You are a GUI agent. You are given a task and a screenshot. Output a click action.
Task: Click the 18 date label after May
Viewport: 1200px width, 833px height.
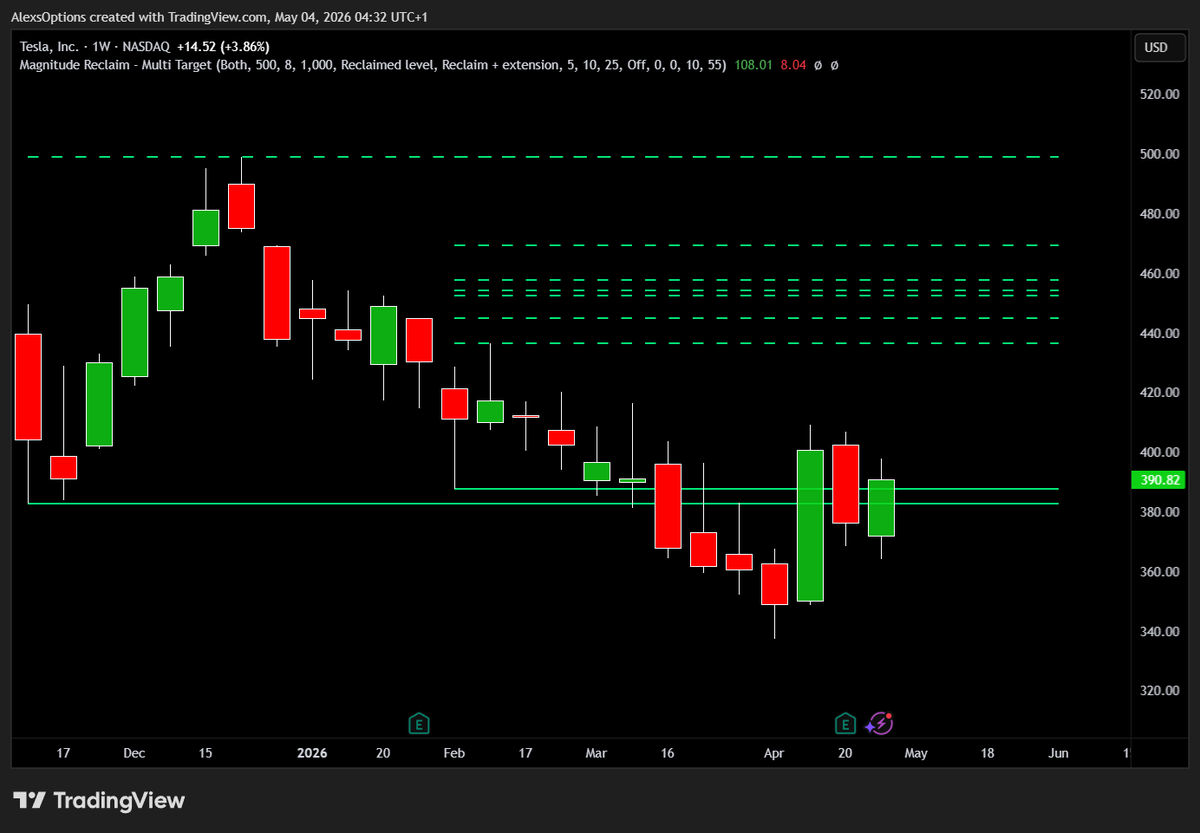(x=987, y=753)
